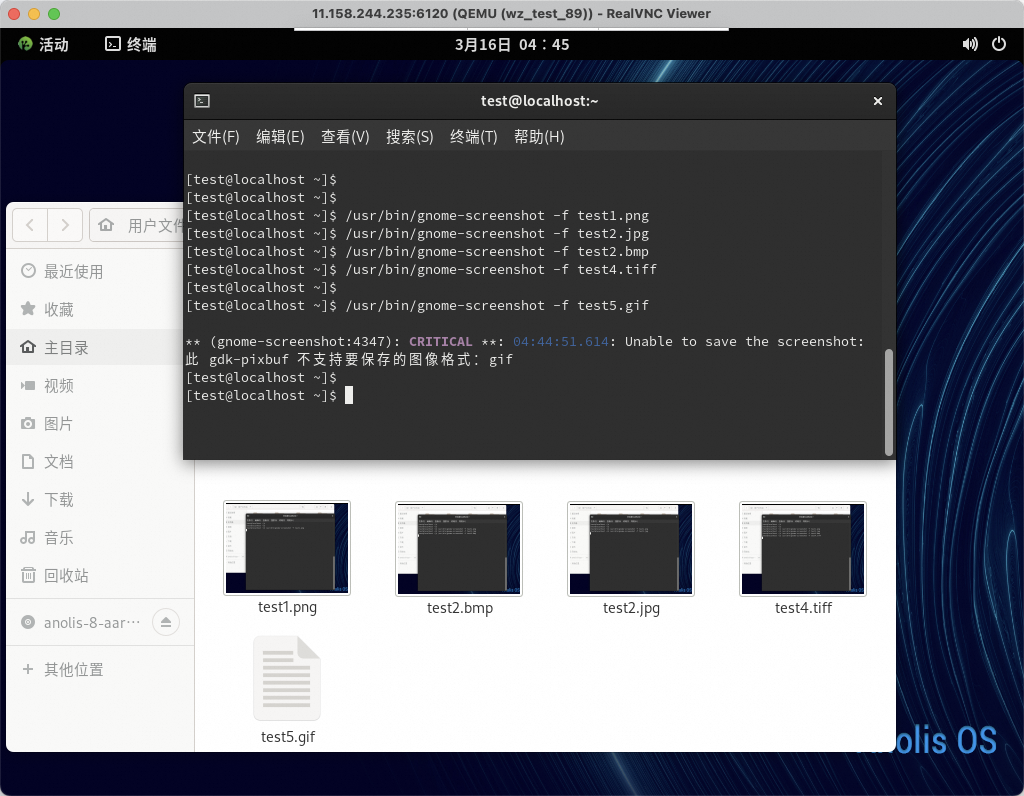Click the terminal icon in title bar
This screenshot has height=796, width=1024.
click(202, 101)
